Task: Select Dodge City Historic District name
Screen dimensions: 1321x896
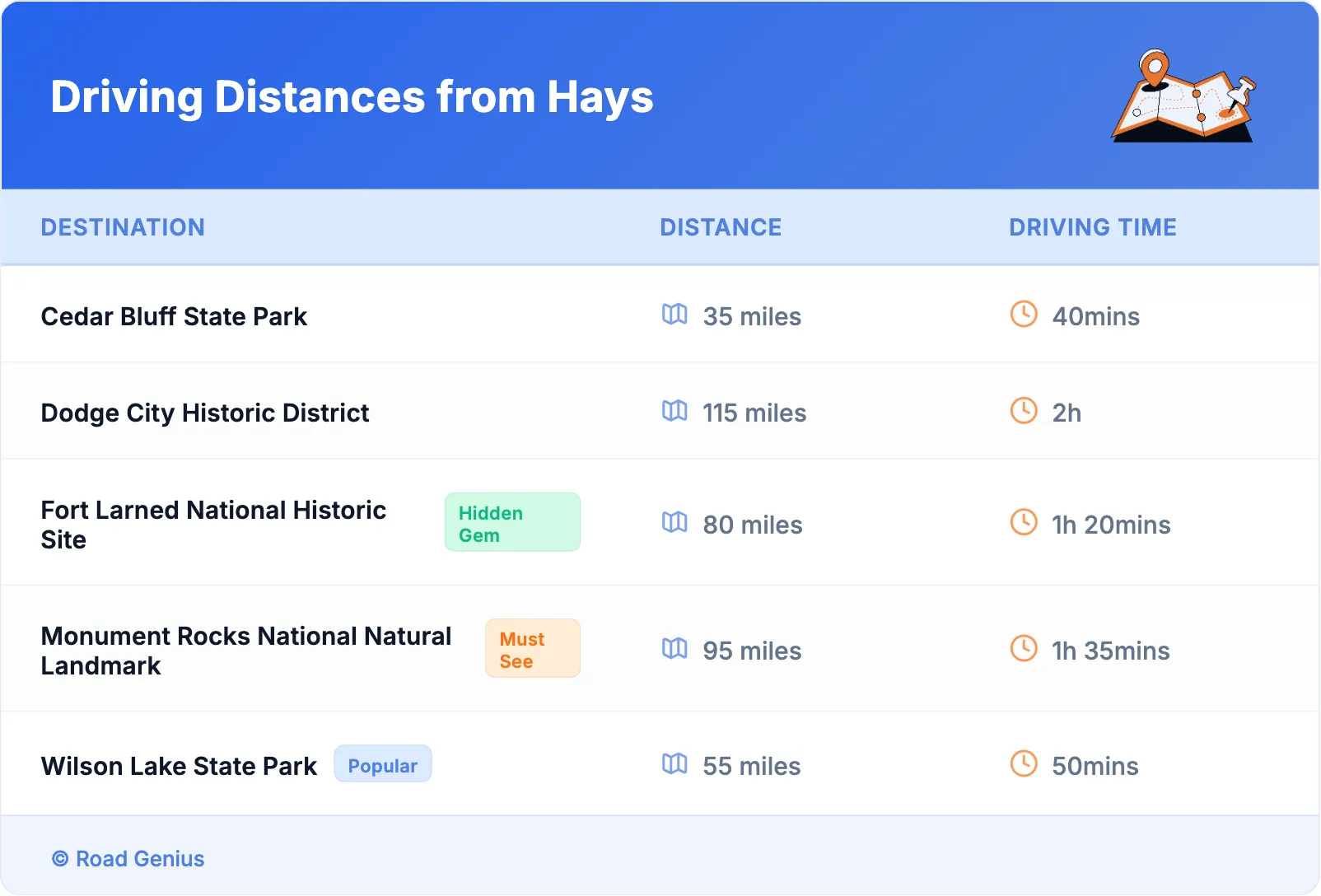Action: pos(205,413)
